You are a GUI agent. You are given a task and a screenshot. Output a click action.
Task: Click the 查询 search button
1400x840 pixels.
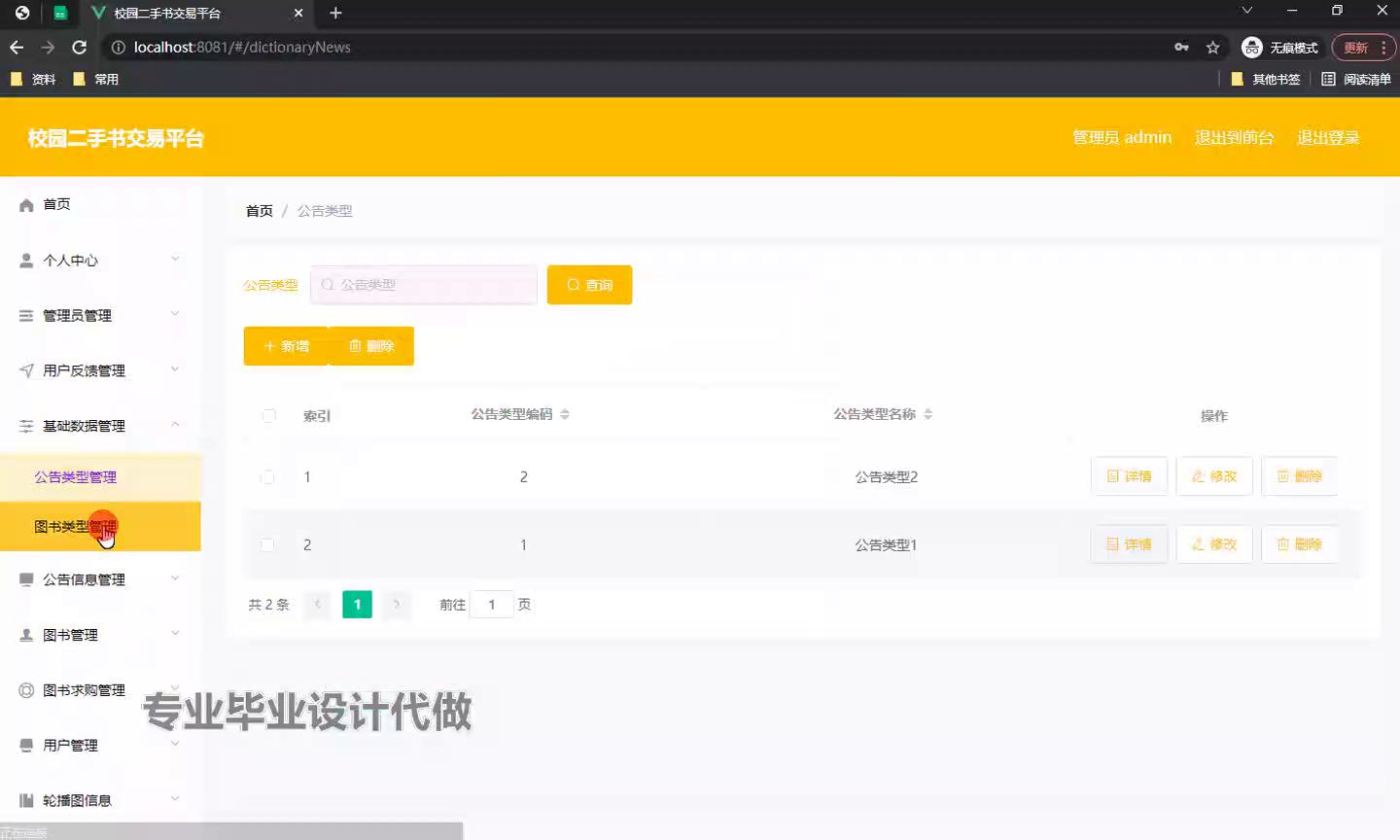click(589, 285)
